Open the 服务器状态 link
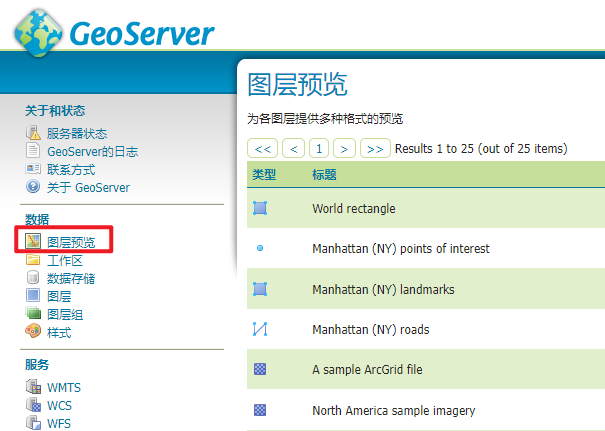Viewport: 605px width, 431px height. click(77, 134)
